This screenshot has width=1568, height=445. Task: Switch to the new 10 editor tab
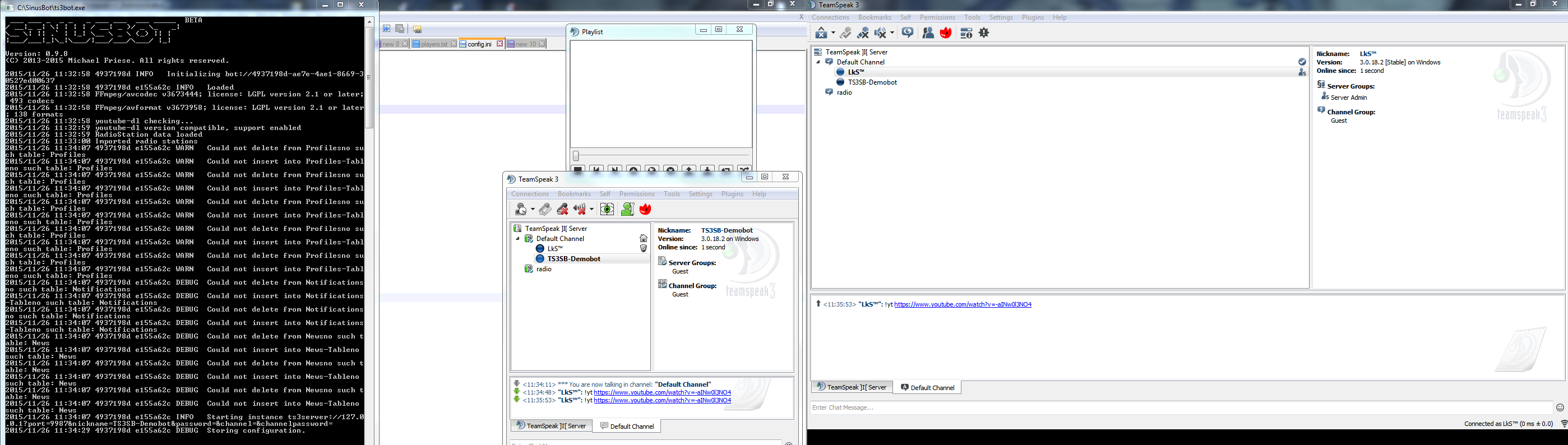(526, 44)
